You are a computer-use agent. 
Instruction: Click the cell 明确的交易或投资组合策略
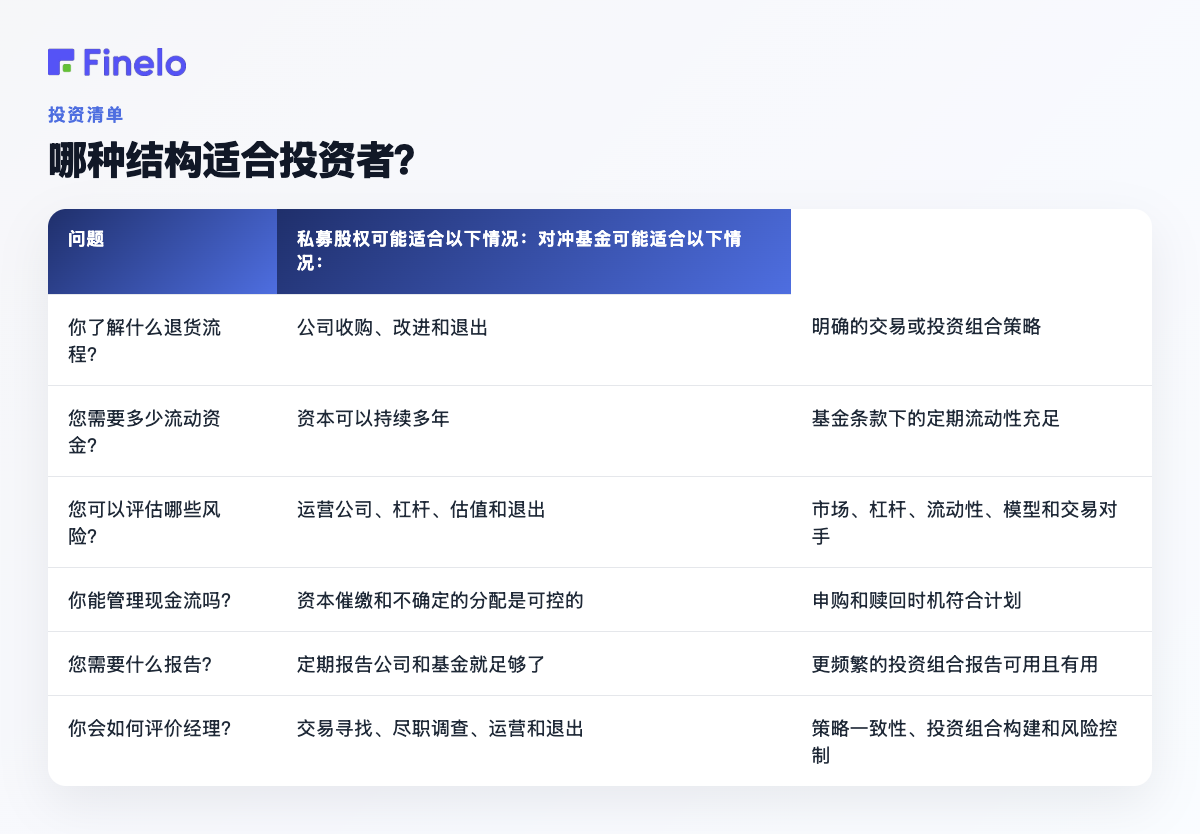[926, 327]
